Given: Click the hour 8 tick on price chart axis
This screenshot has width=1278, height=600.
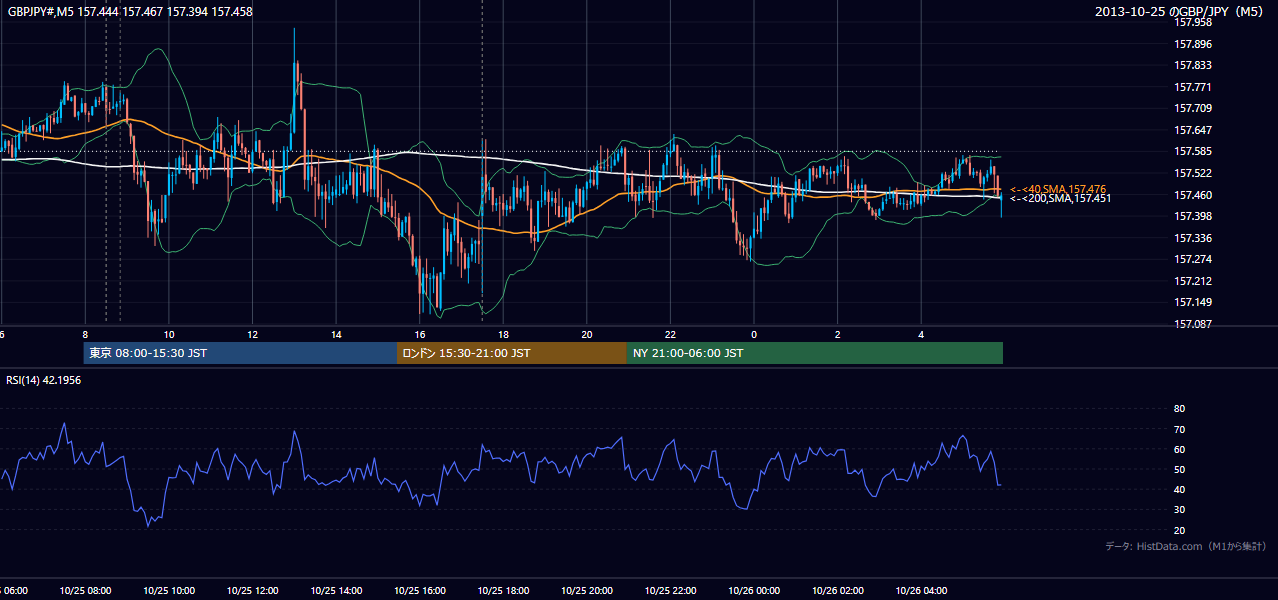Looking at the screenshot, I should pos(86,334).
